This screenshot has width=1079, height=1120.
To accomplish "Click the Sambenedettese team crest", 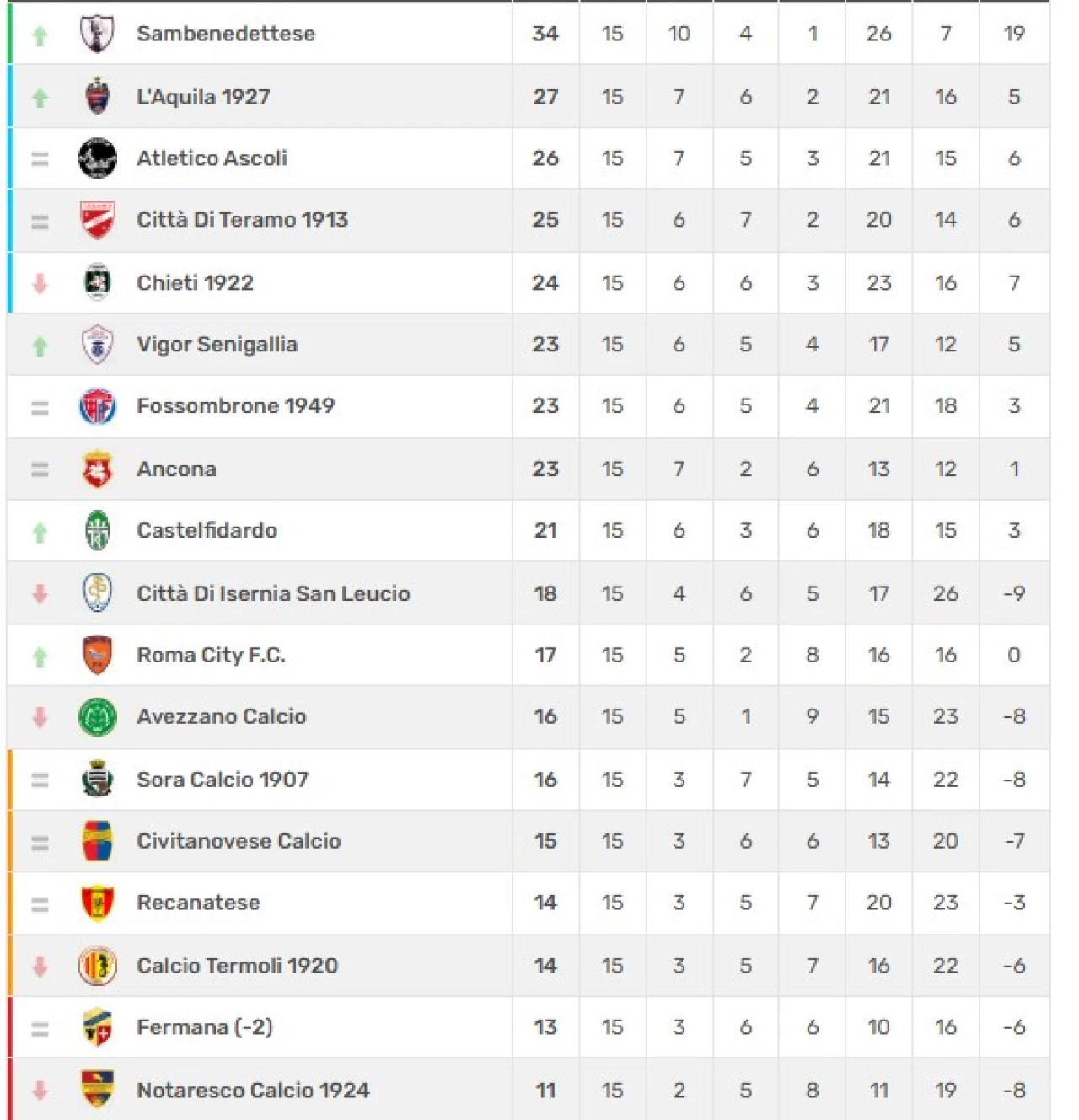I will (x=97, y=34).
